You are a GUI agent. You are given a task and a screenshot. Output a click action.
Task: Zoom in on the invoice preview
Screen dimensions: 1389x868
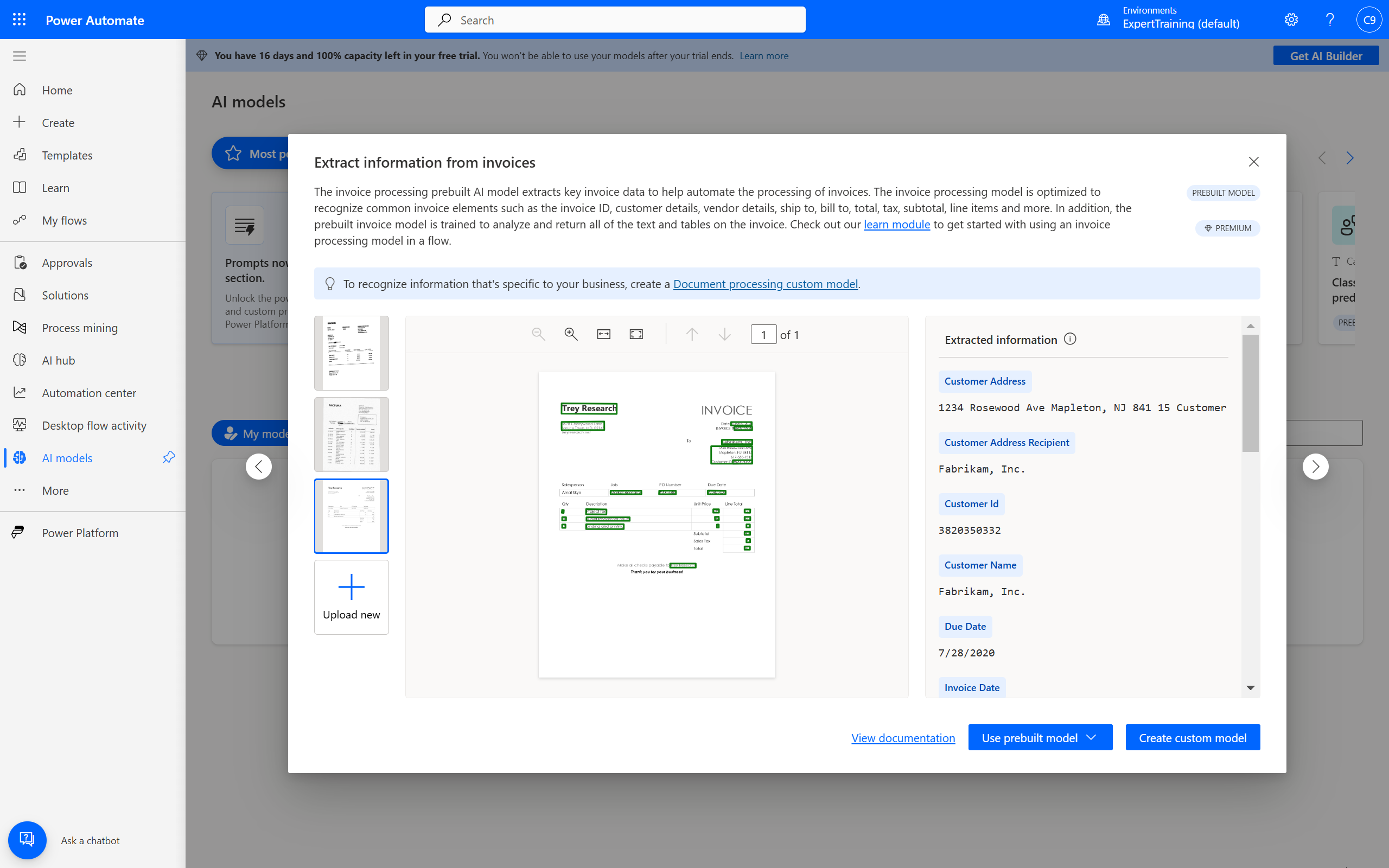pos(570,334)
